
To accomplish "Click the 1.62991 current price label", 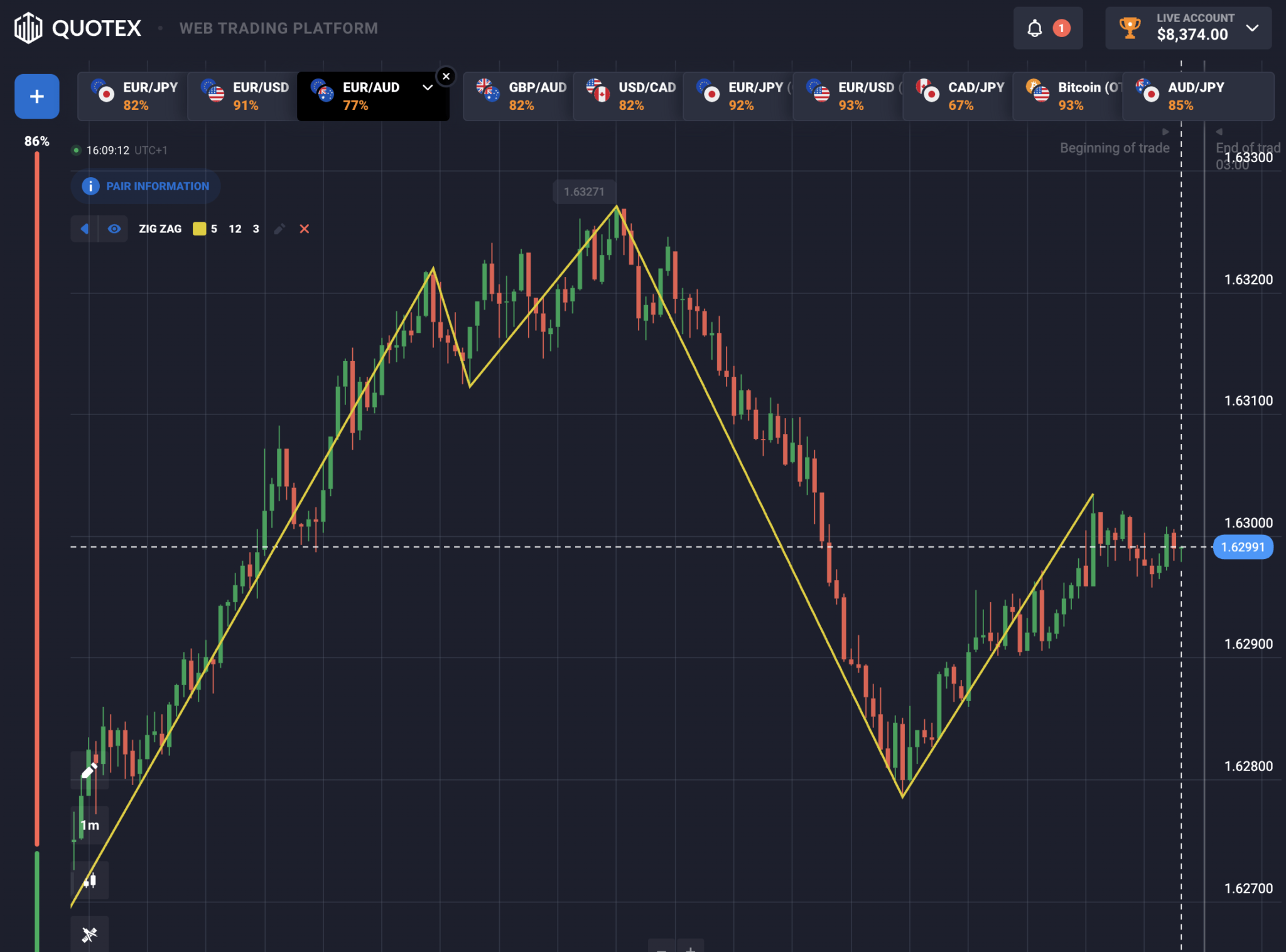I will pos(1243,547).
